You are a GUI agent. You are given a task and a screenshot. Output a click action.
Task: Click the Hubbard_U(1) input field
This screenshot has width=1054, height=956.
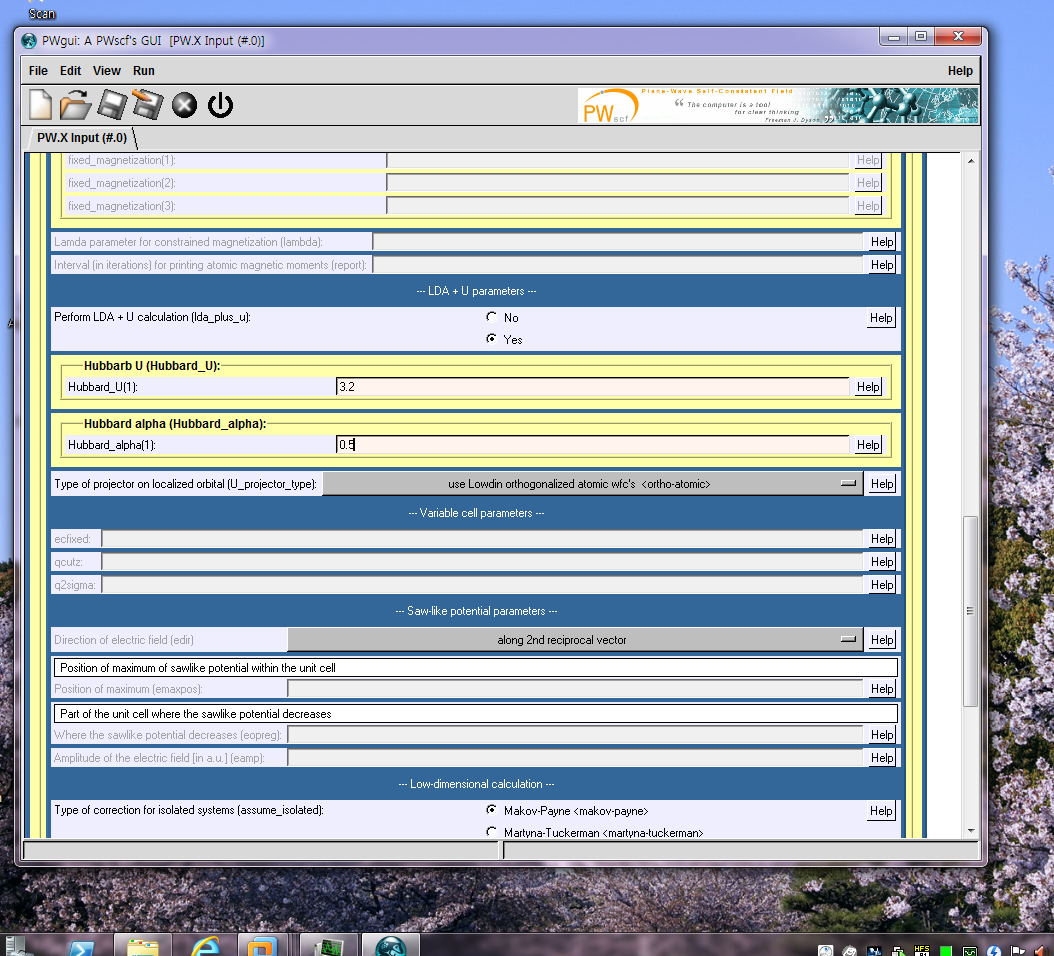(x=592, y=387)
